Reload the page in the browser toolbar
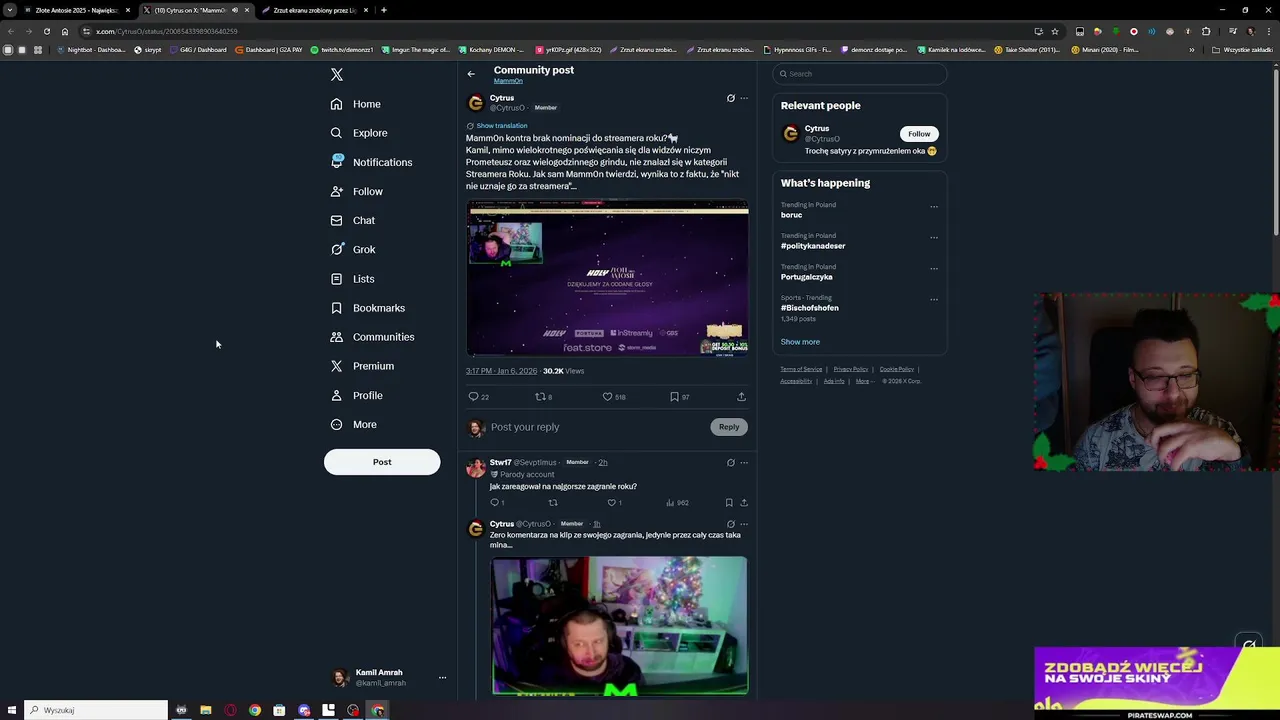 click(x=46, y=31)
